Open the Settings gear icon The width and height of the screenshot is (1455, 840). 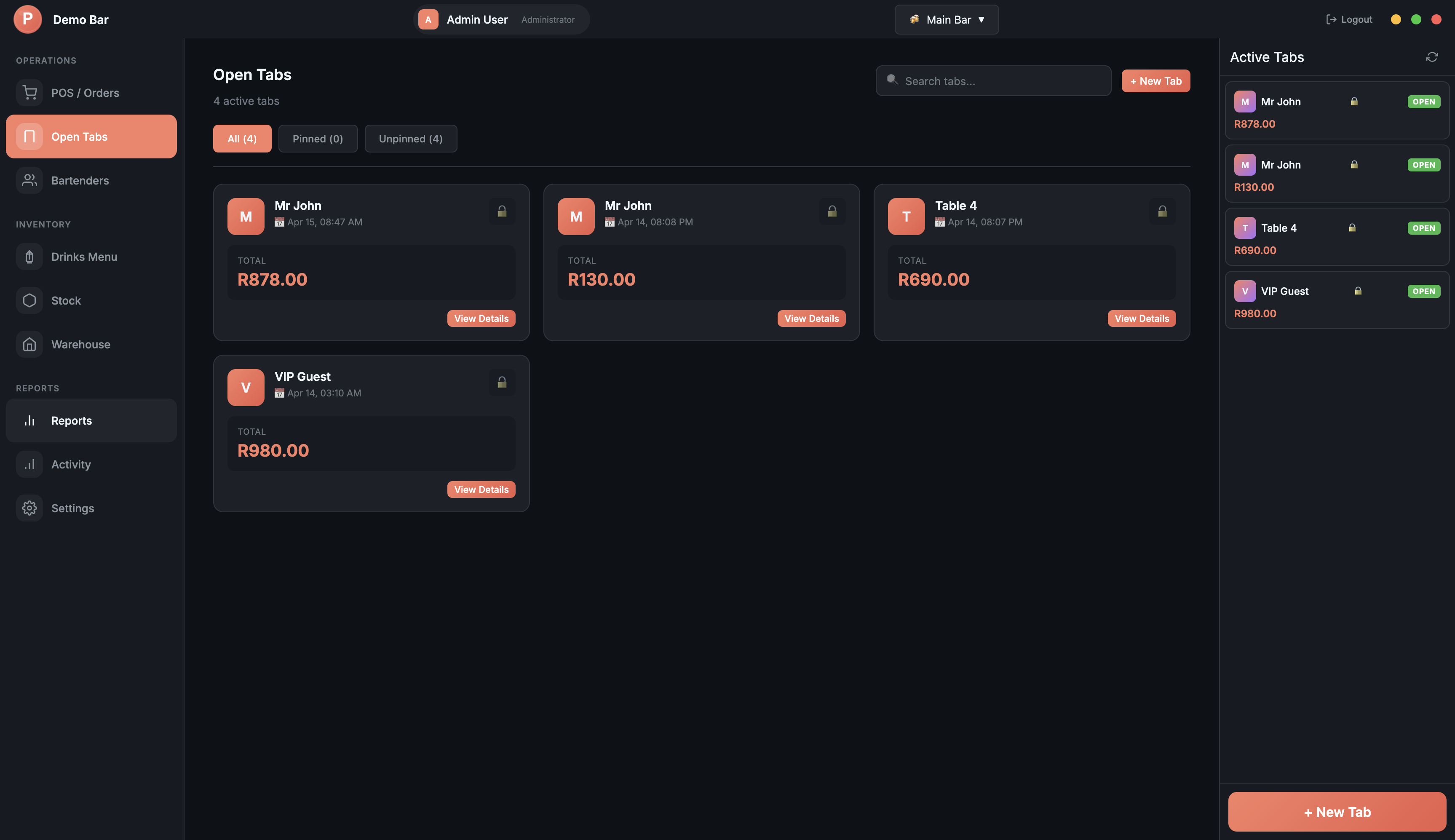(x=29, y=508)
